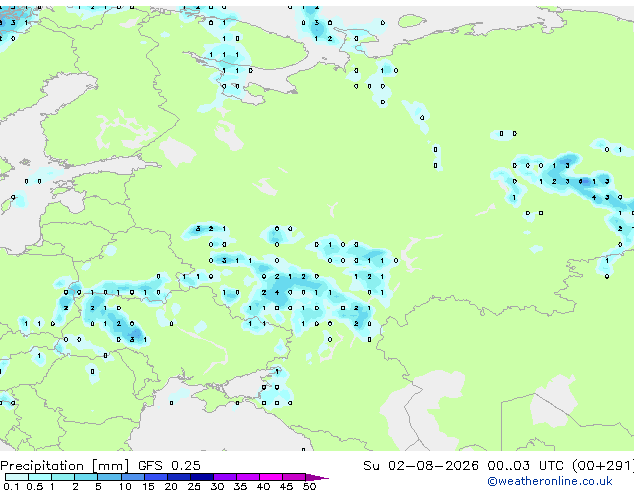Click the legend label '20'
The height and width of the screenshot is (490, 634).
pyautogui.click(x=171, y=486)
